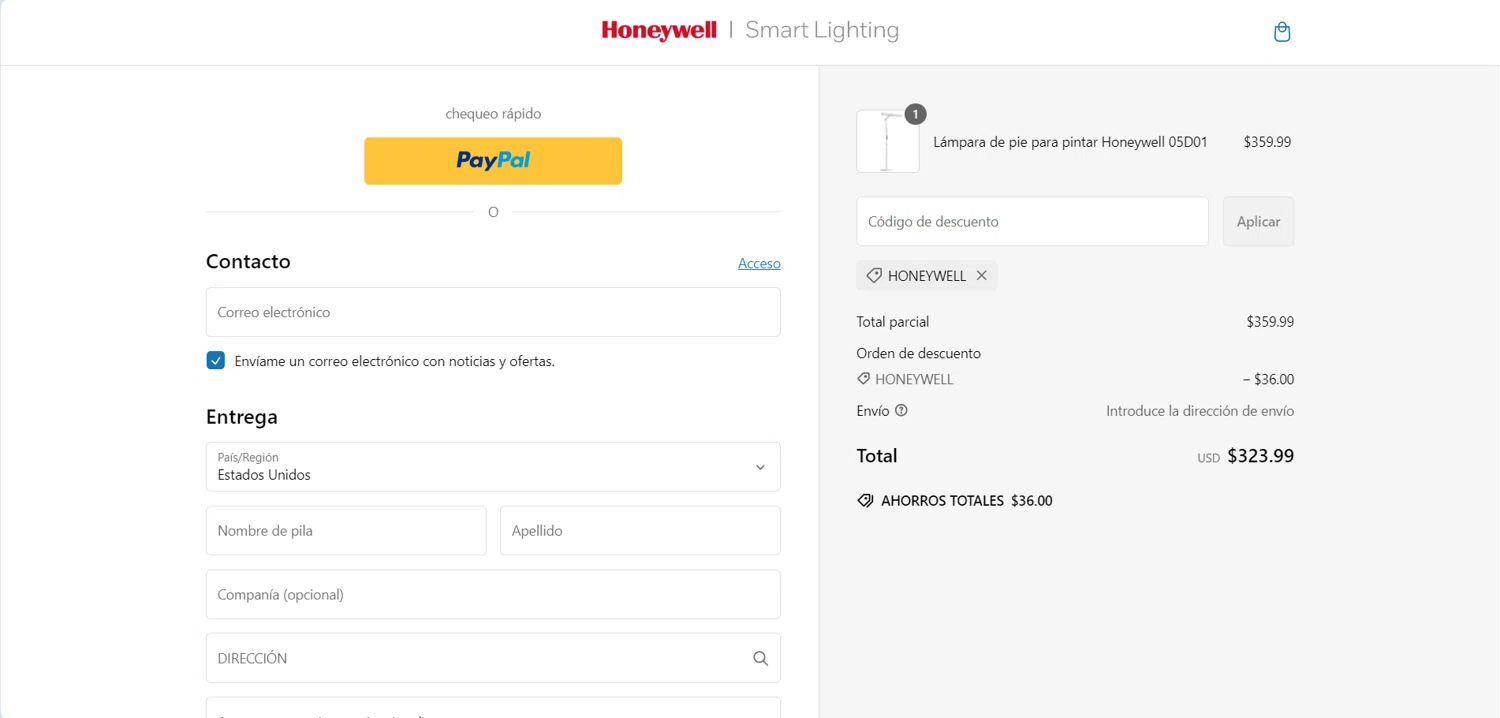Screen dimensions: 1500x718
Task: Click the discount amount − $36.00
Action: pyautogui.click(x=1268, y=380)
